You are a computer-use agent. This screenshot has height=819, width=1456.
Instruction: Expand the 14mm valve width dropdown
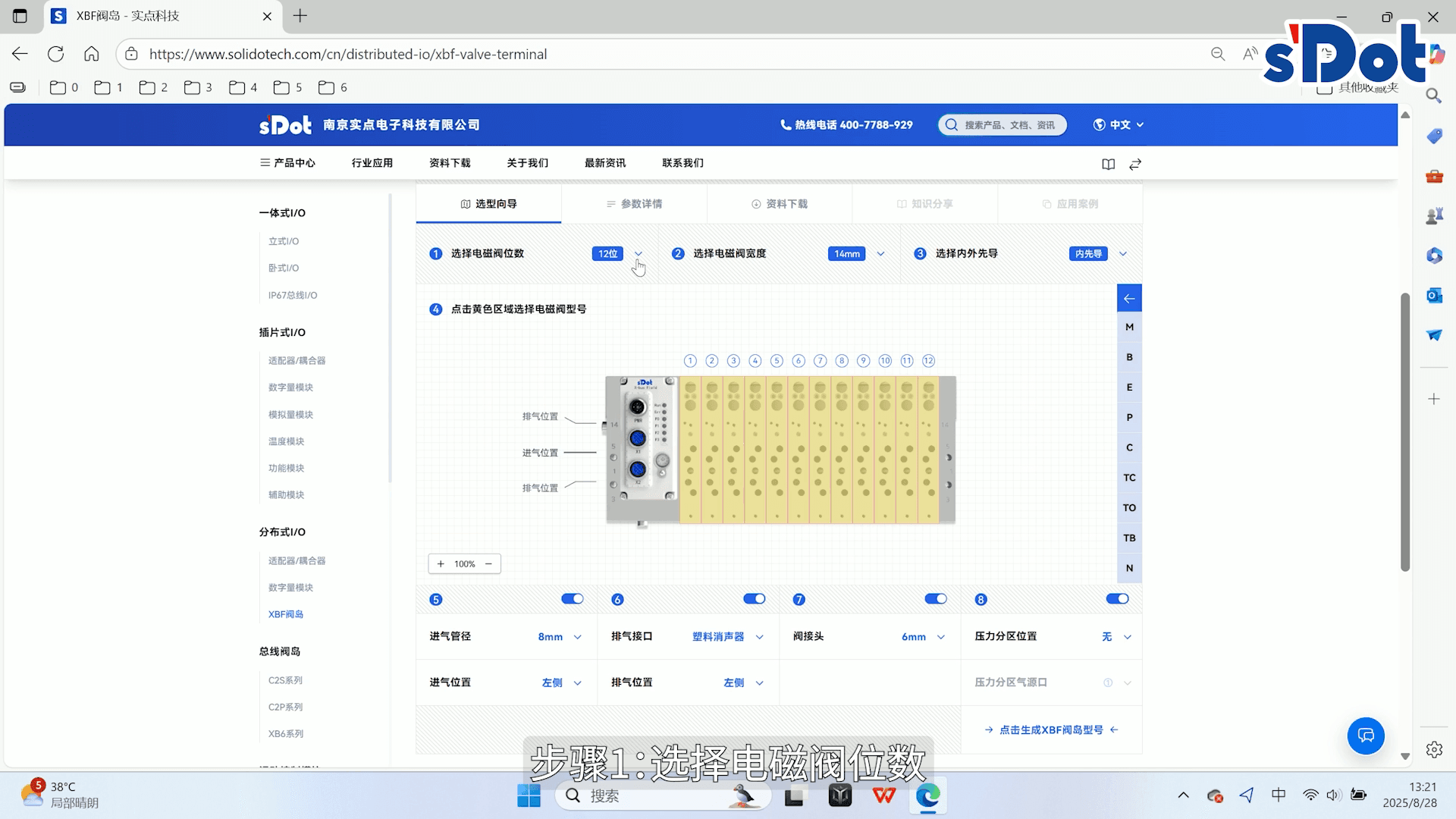[880, 254]
